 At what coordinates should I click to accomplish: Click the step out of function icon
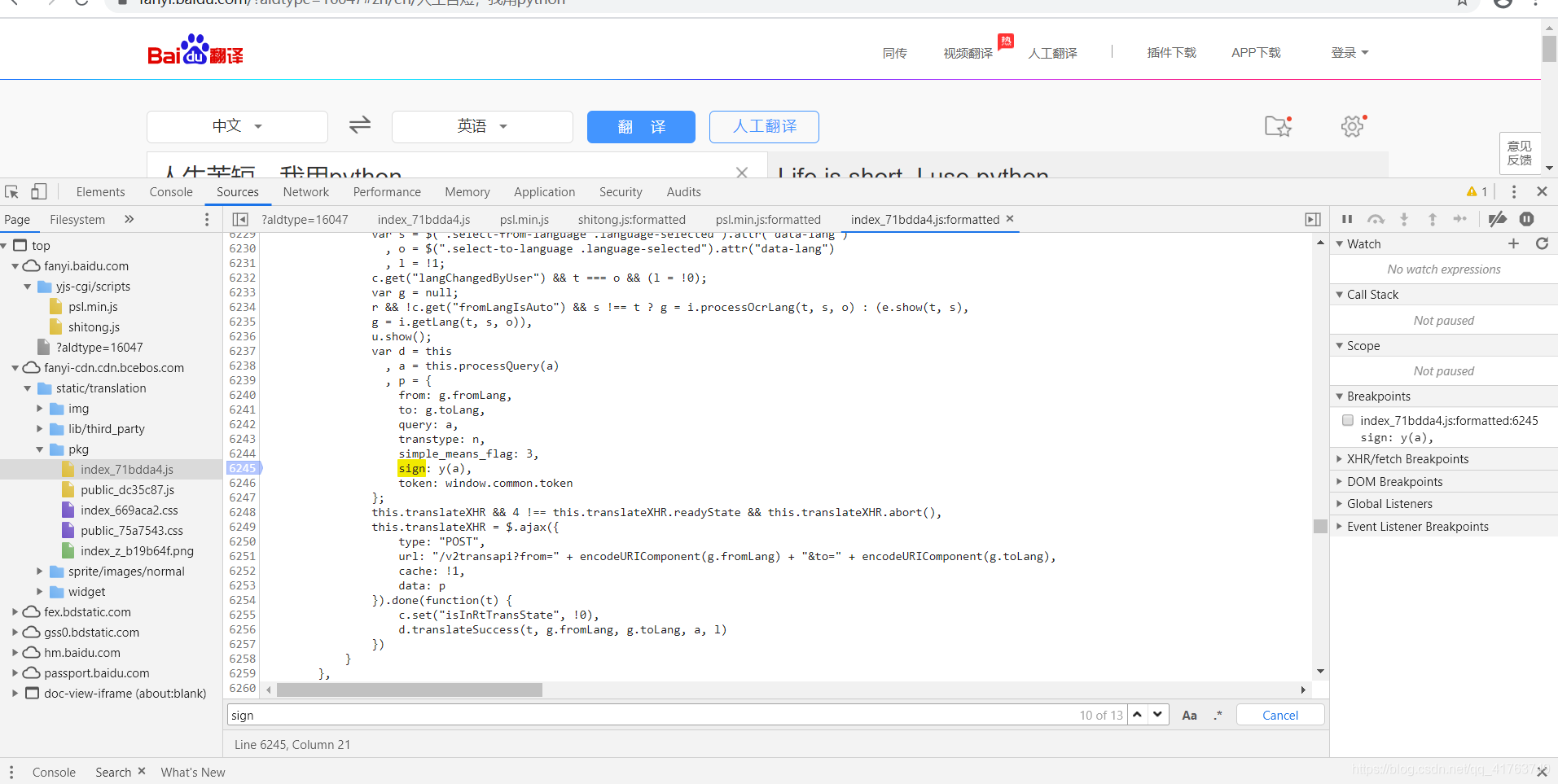pyautogui.click(x=1432, y=219)
